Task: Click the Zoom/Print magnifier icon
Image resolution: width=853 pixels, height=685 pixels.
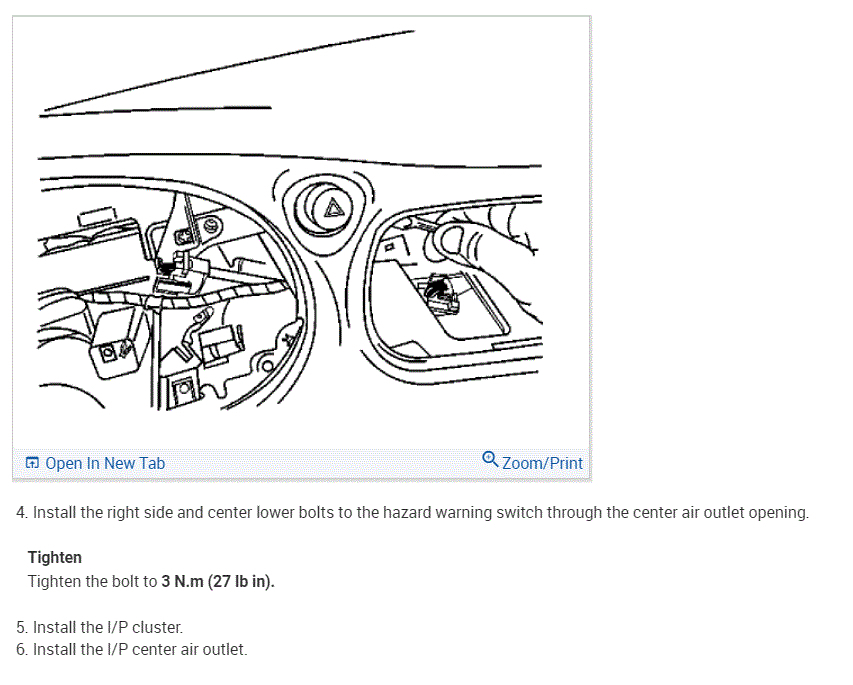Action: (x=490, y=460)
